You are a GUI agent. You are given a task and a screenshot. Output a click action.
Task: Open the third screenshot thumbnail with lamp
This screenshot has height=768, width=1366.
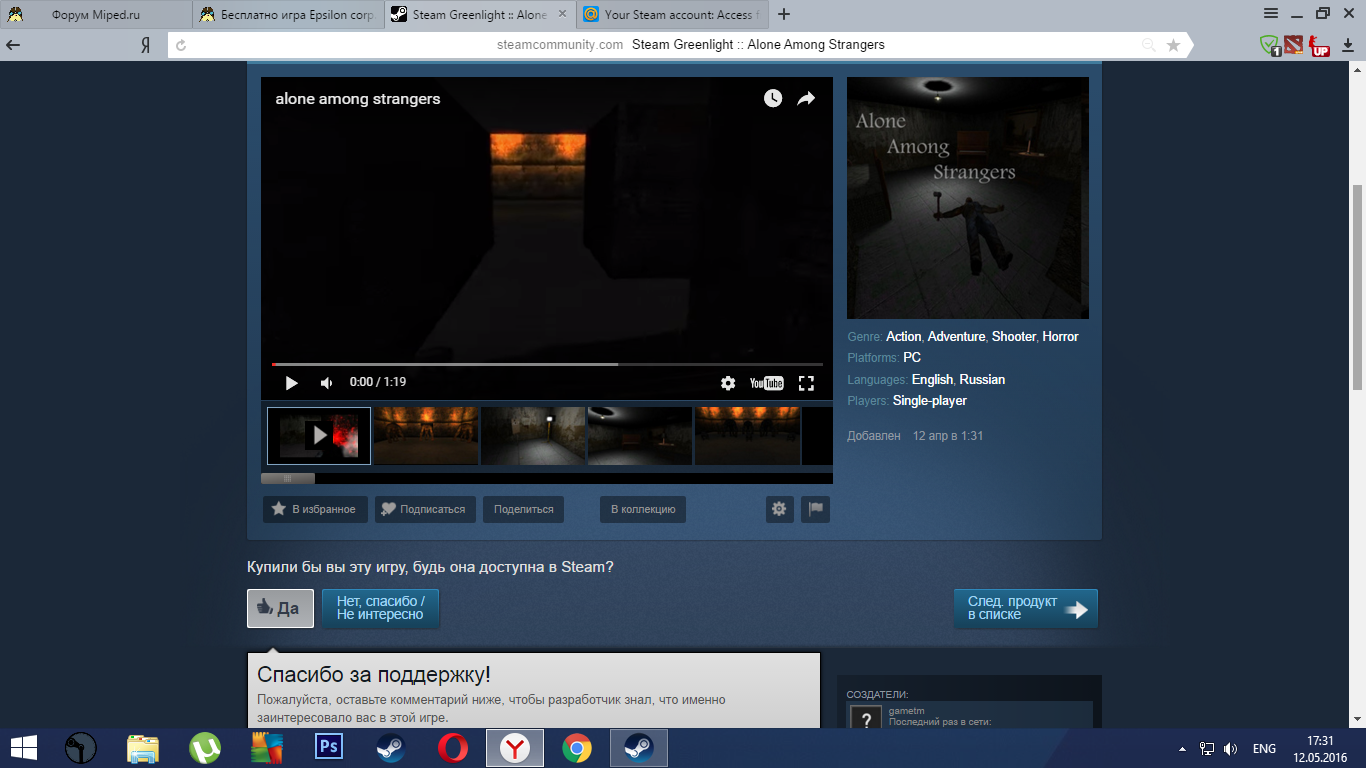coord(533,436)
